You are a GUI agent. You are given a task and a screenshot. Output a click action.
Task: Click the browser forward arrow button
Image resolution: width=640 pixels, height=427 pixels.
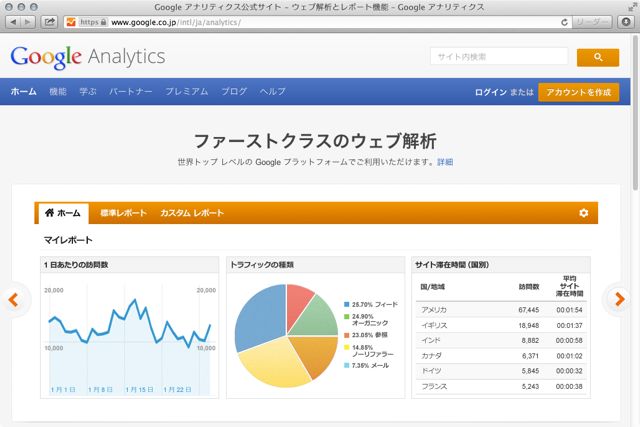(28, 22)
